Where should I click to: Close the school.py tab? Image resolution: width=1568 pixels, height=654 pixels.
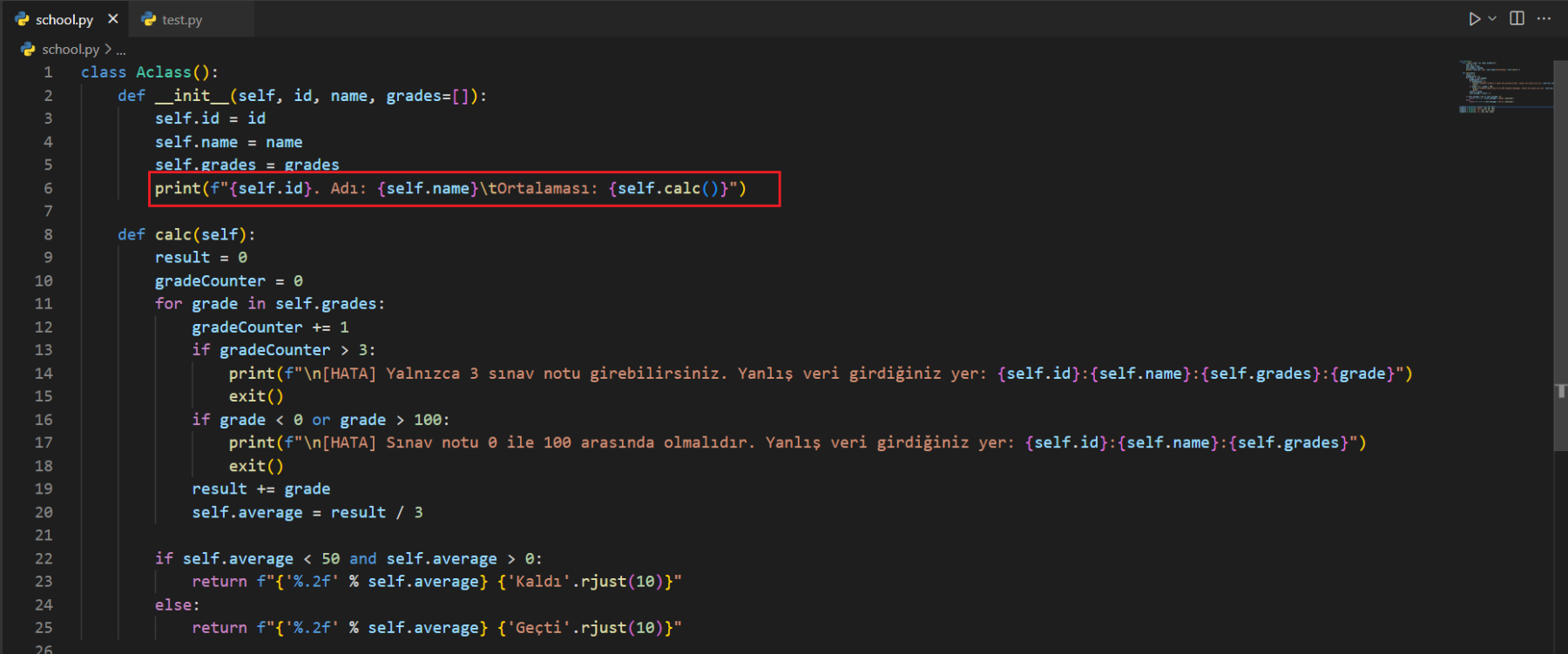[112, 19]
